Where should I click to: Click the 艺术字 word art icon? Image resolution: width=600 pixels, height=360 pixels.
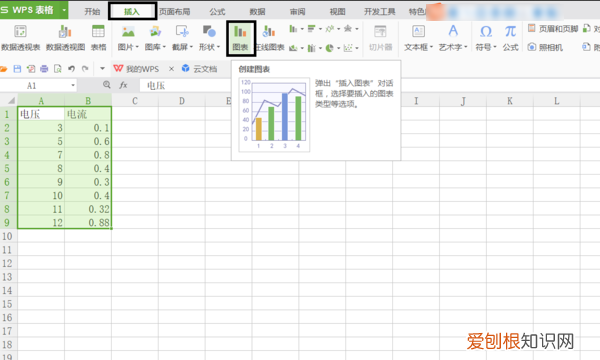[453, 31]
